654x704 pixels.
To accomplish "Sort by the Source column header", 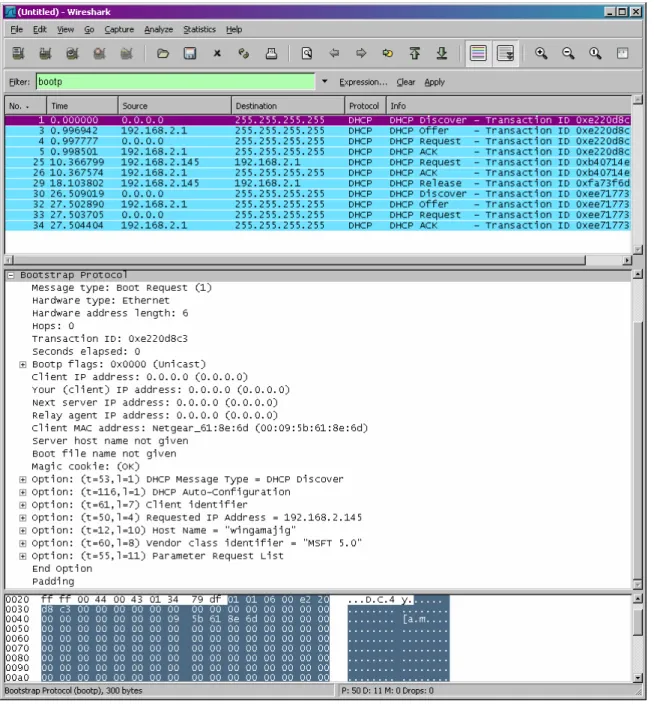I will coord(175,106).
